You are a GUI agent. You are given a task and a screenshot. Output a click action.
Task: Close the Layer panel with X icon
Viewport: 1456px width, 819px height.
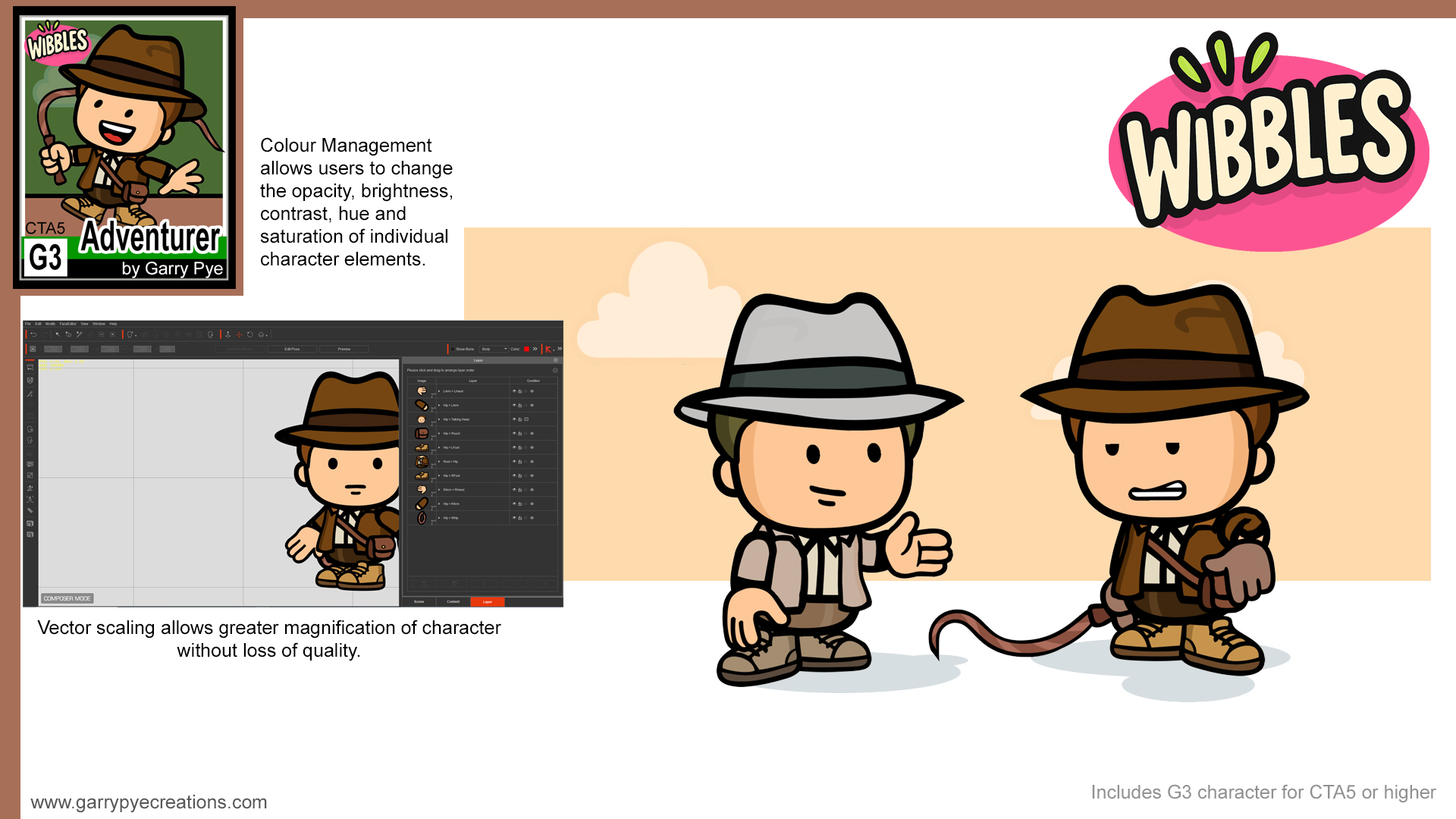(556, 360)
